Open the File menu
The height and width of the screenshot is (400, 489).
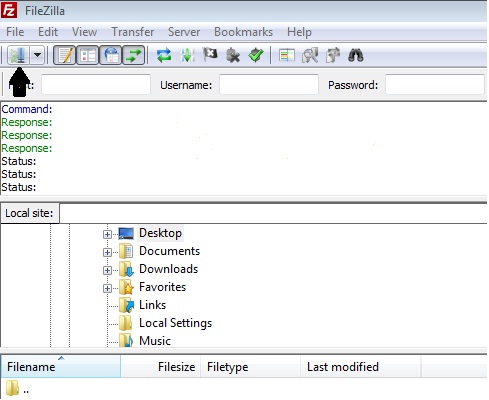(x=15, y=32)
